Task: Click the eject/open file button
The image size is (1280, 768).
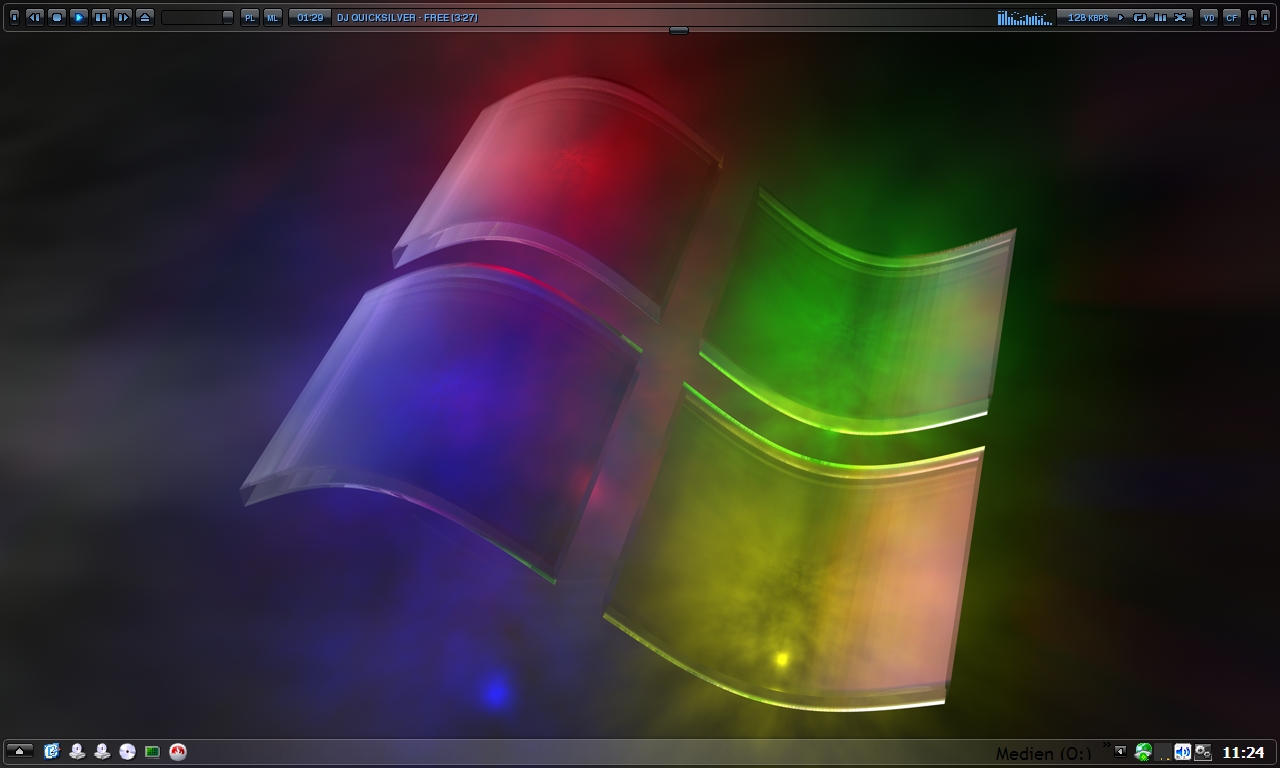Action: [145, 17]
